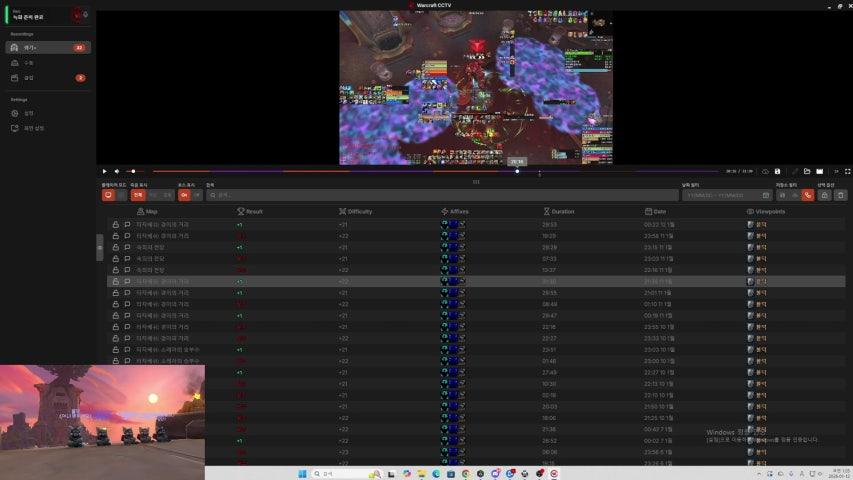Open the second item under the Settings heading
Screen dimensions: 853x480
coord(48,128)
